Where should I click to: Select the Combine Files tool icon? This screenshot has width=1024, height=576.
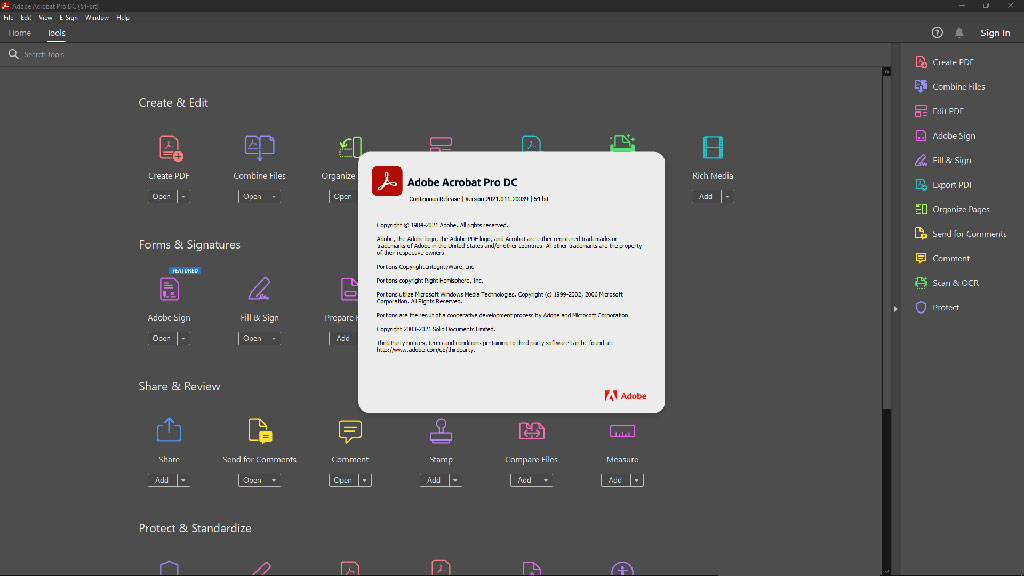tap(259, 148)
